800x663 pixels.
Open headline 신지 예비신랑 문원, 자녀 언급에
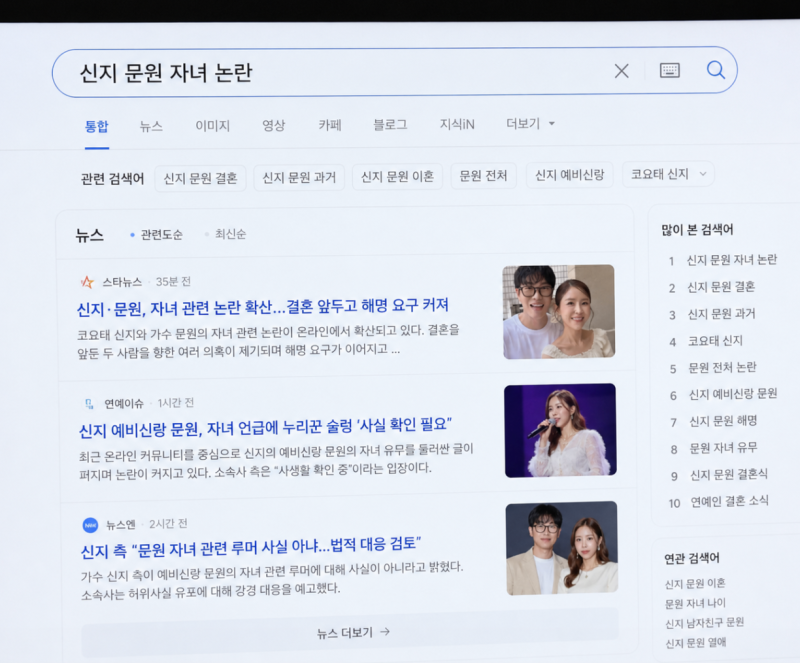coord(265,427)
